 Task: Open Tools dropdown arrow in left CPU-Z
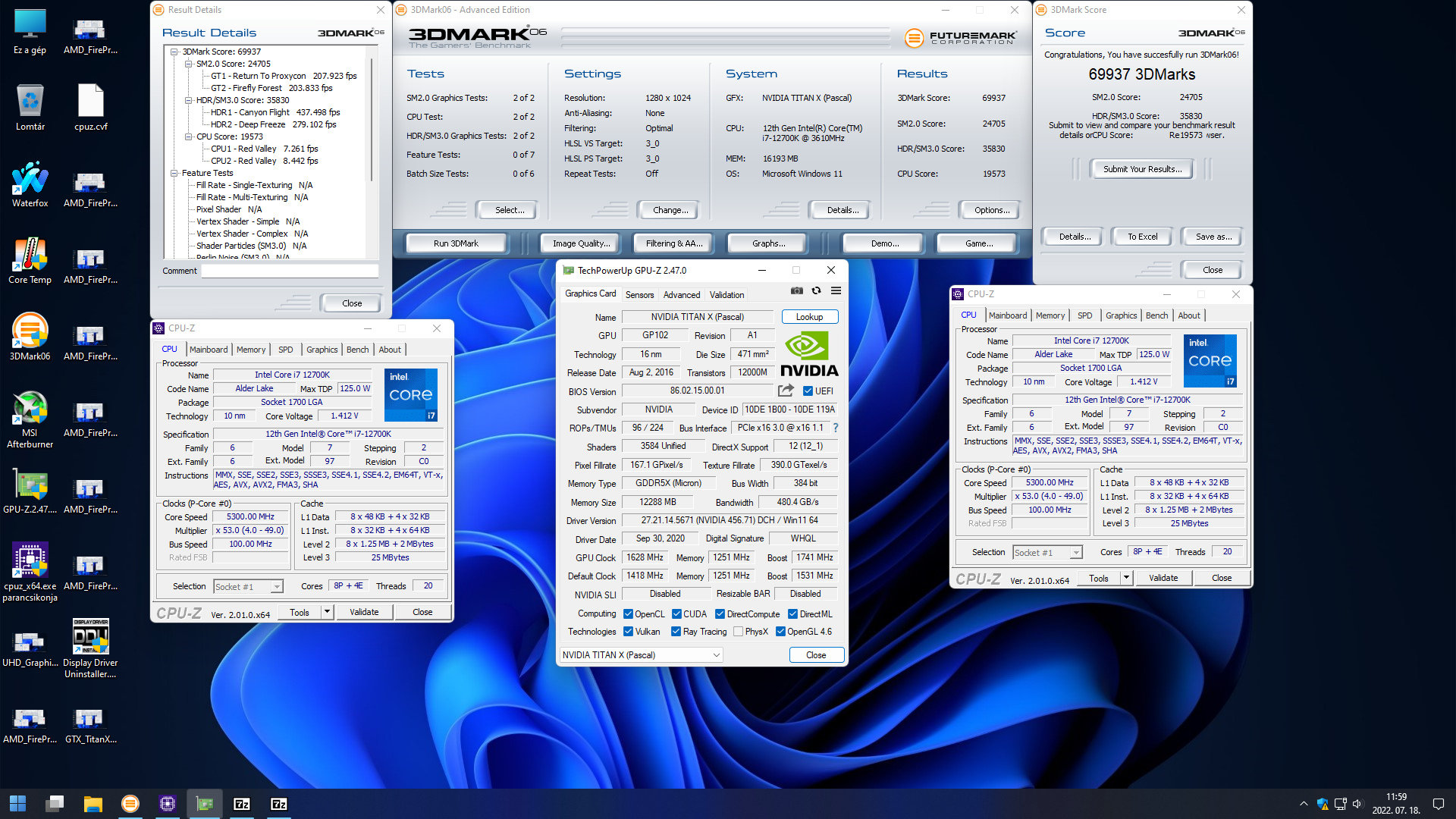(x=327, y=612)
